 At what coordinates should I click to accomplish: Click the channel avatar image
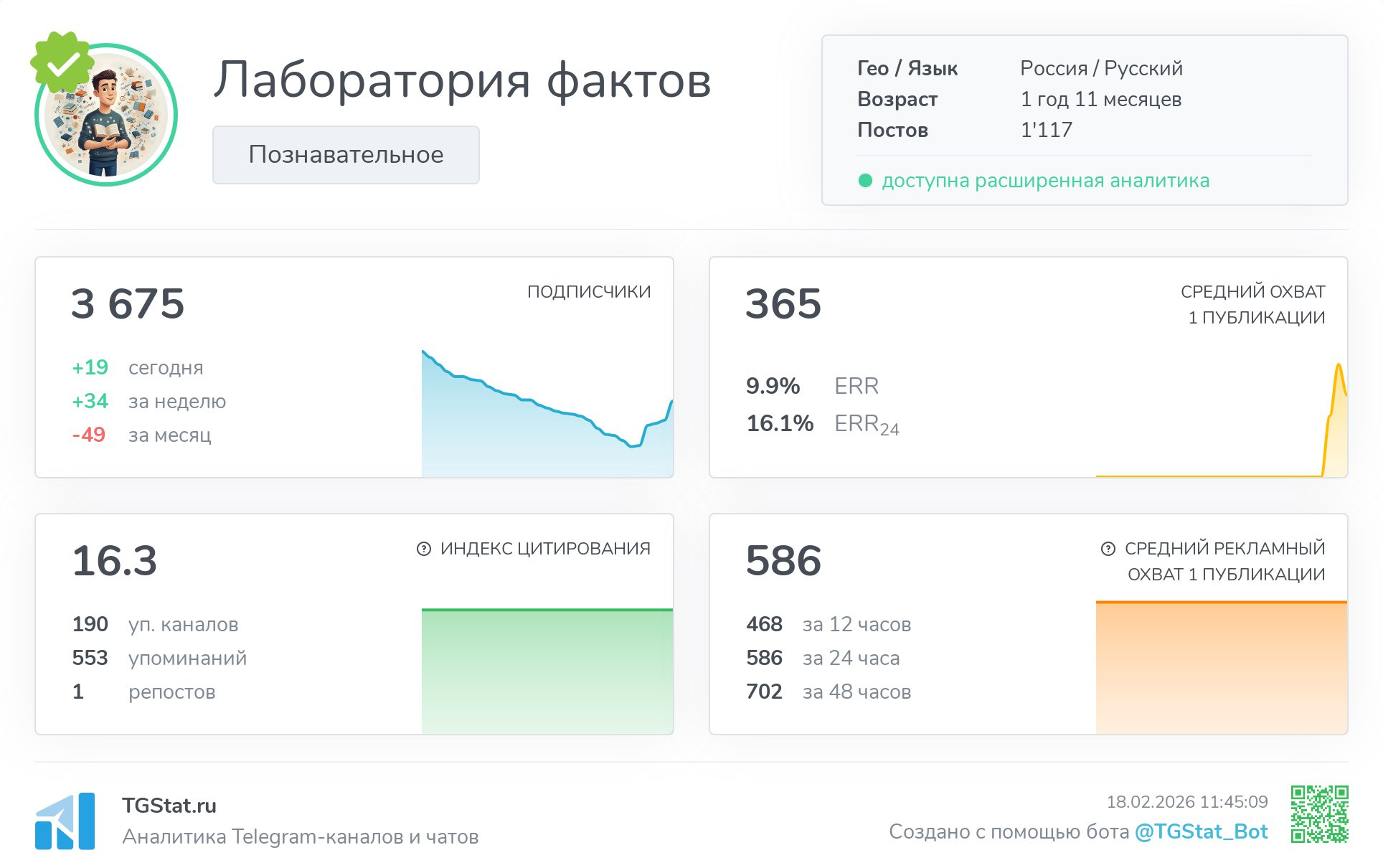[108, 118]
